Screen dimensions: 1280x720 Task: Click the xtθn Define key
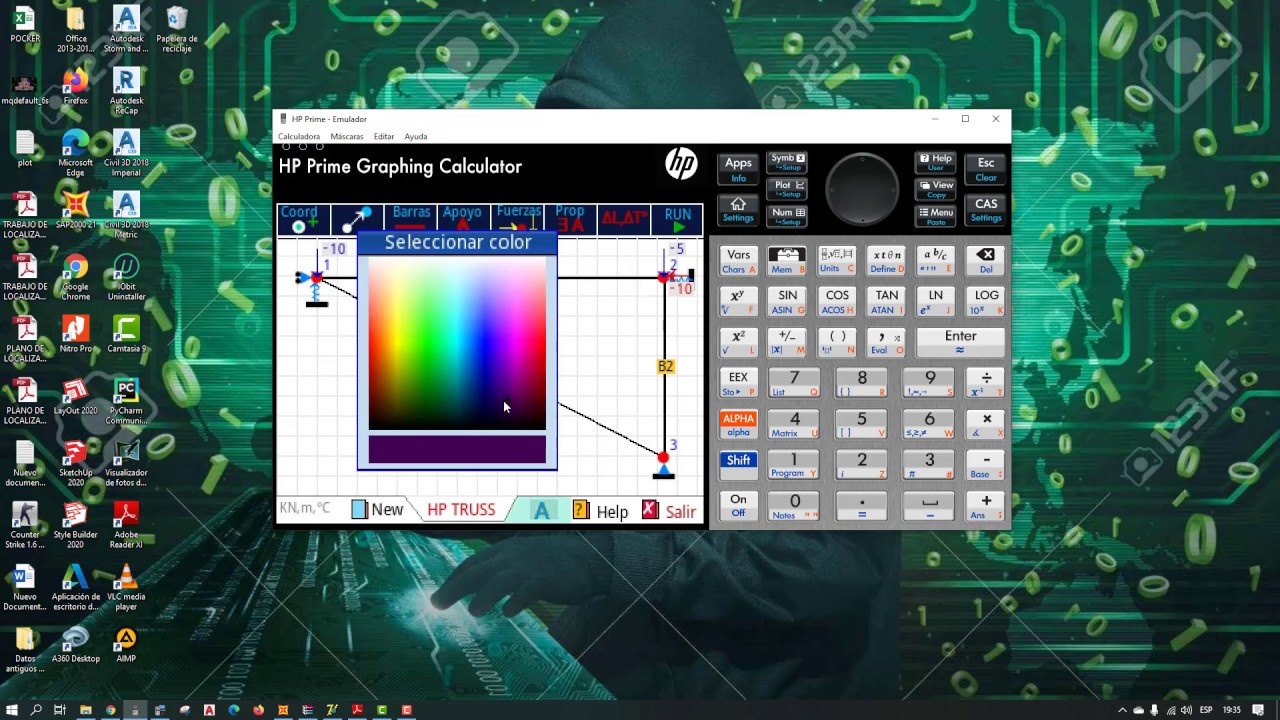point(886,261)
